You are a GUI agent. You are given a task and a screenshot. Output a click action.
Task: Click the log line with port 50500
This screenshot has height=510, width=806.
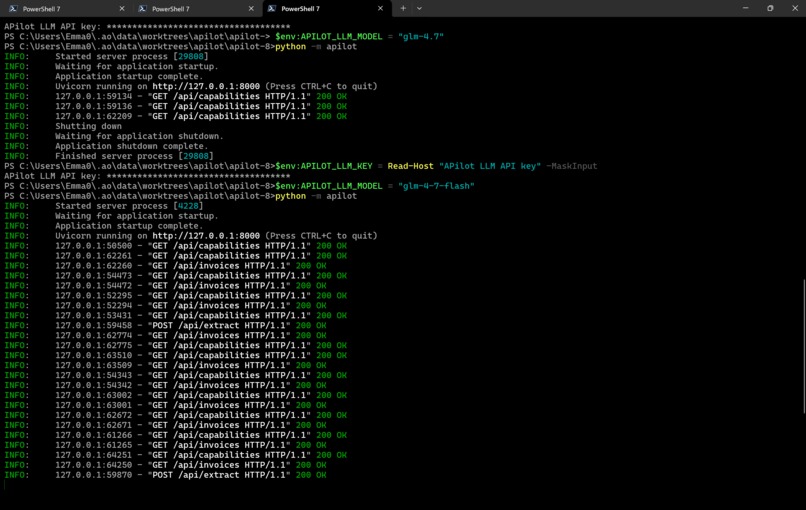click(175, 246)
